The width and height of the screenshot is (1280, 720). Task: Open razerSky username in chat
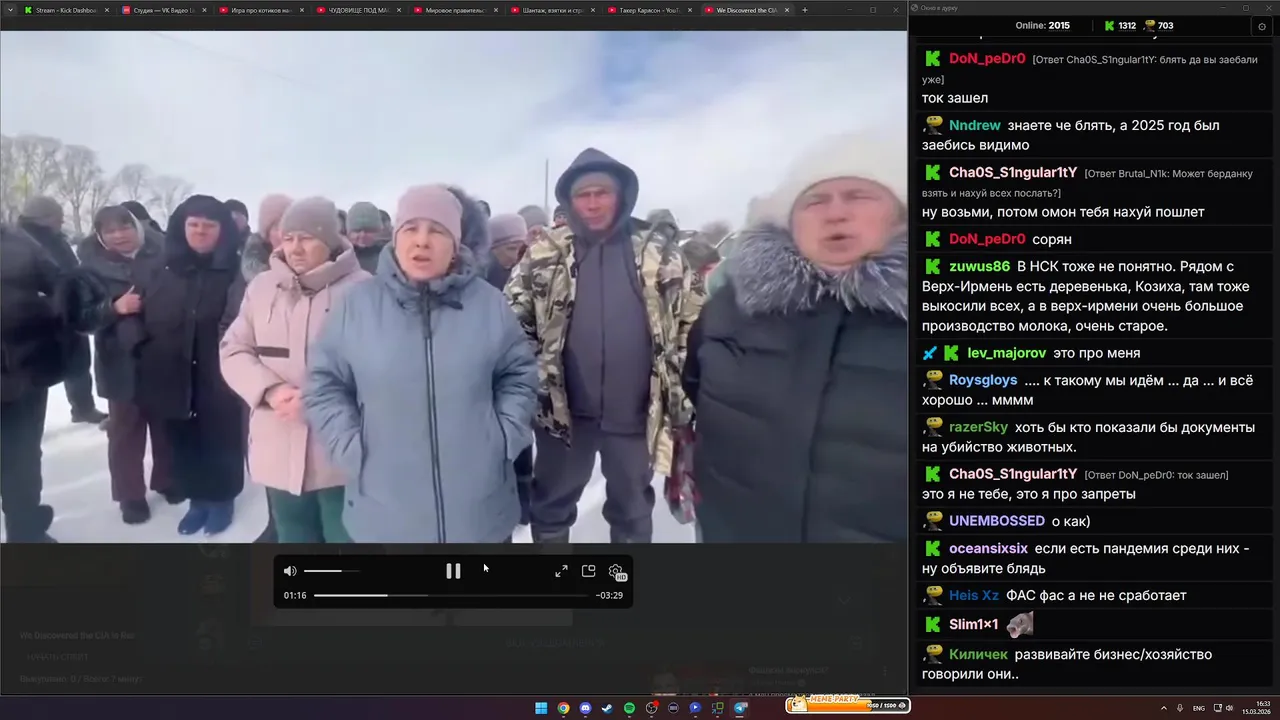click(x=978, y=427)
